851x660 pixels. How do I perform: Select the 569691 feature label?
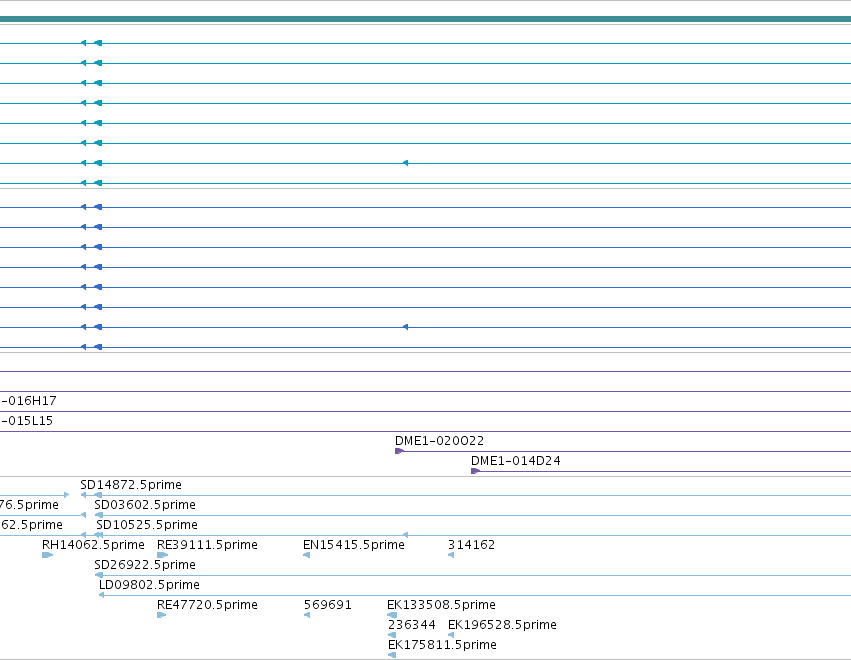[x=328, y=605]
